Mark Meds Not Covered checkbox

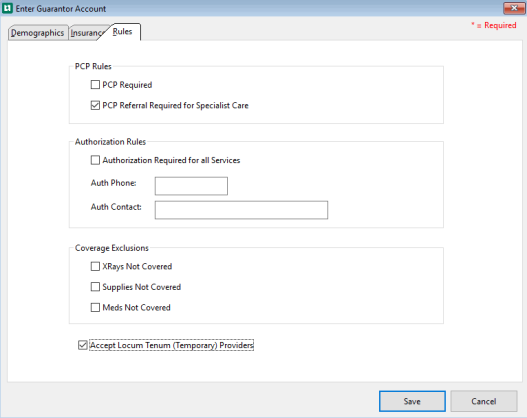tap(95, 307)
